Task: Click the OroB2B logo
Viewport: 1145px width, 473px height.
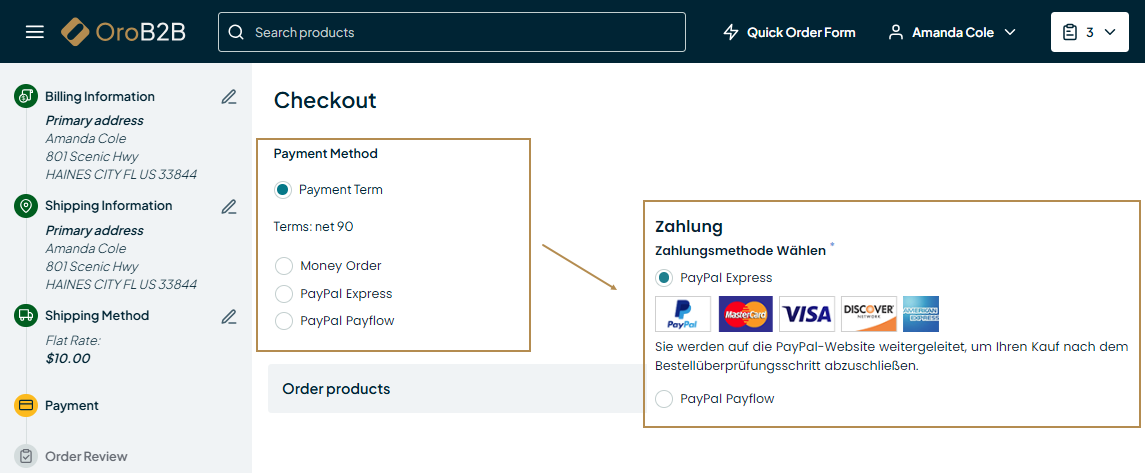Action: pos(123,32)
